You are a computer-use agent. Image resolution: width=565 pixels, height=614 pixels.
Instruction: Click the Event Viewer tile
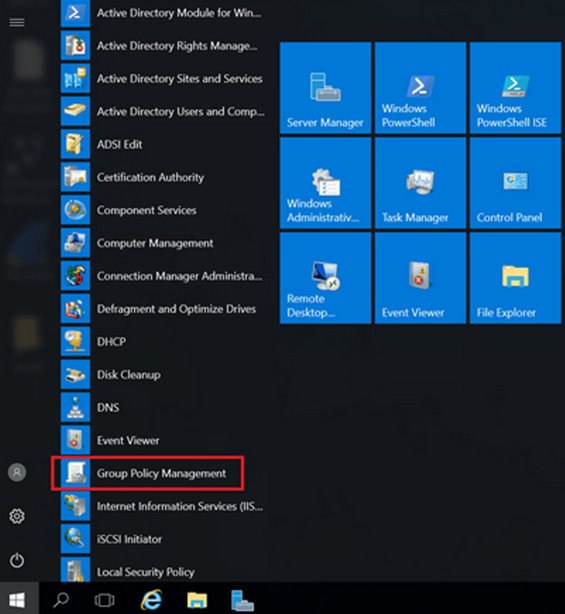pyautogui.click(x=420, y=278)
